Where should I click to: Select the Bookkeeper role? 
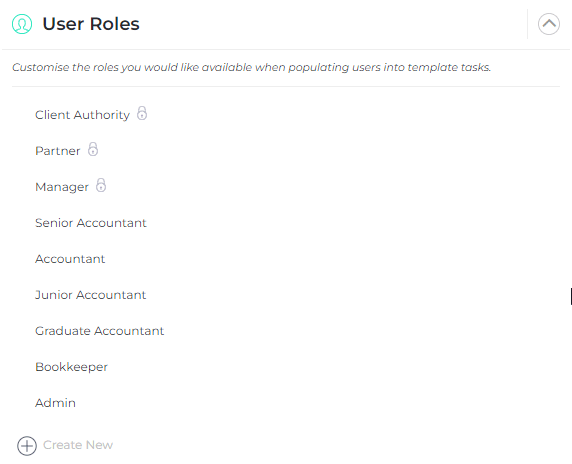click(x=72, y=367)
